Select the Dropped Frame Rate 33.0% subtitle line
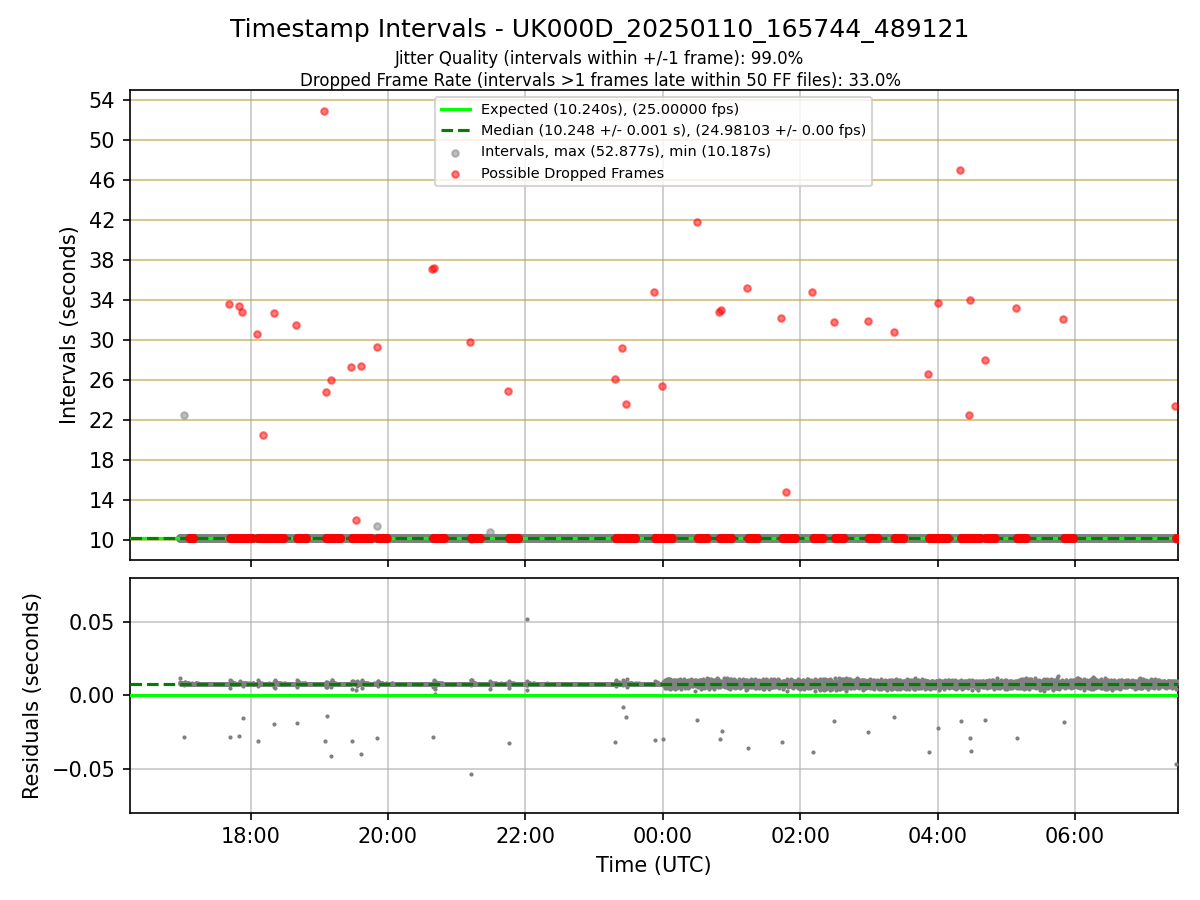The width and height of the screenshot is (1200, 900). pos(600,80)
